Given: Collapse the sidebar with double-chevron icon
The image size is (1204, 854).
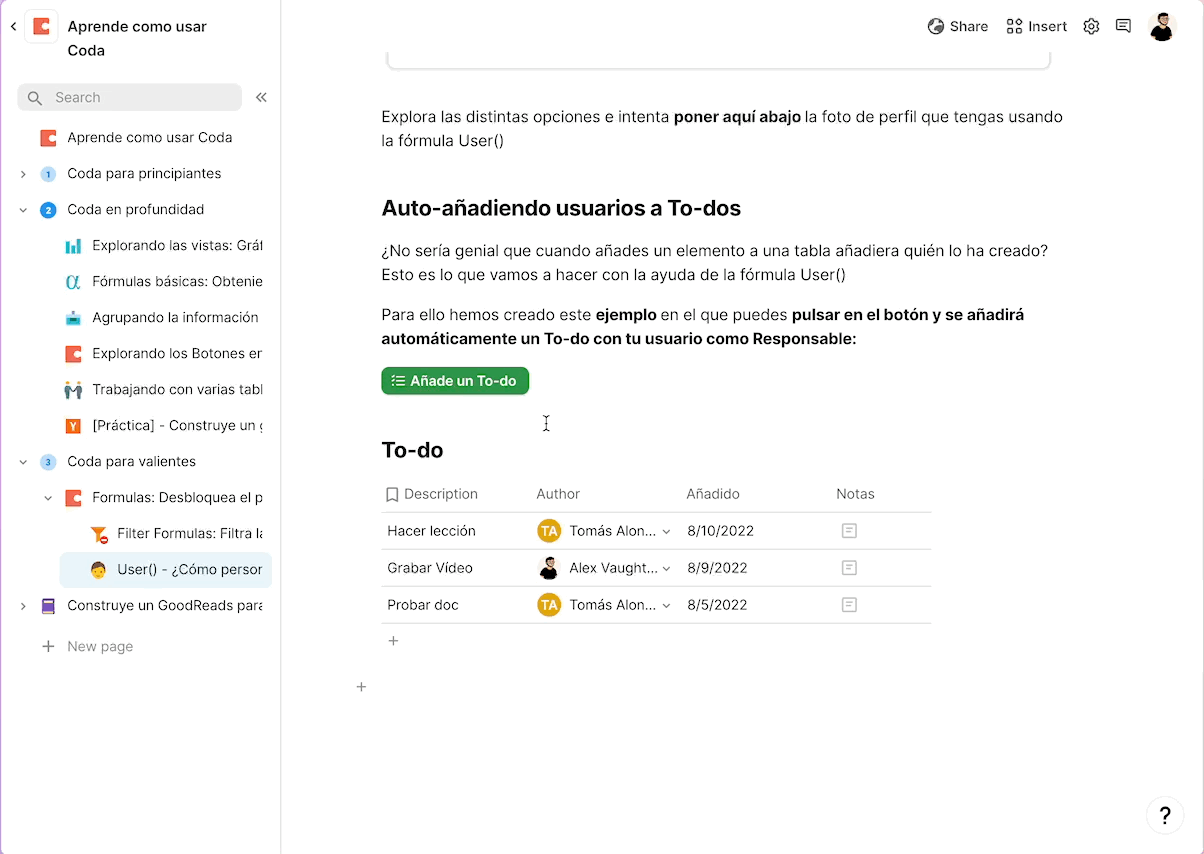Looking at the screenshot, I should [x=261, y=97].
